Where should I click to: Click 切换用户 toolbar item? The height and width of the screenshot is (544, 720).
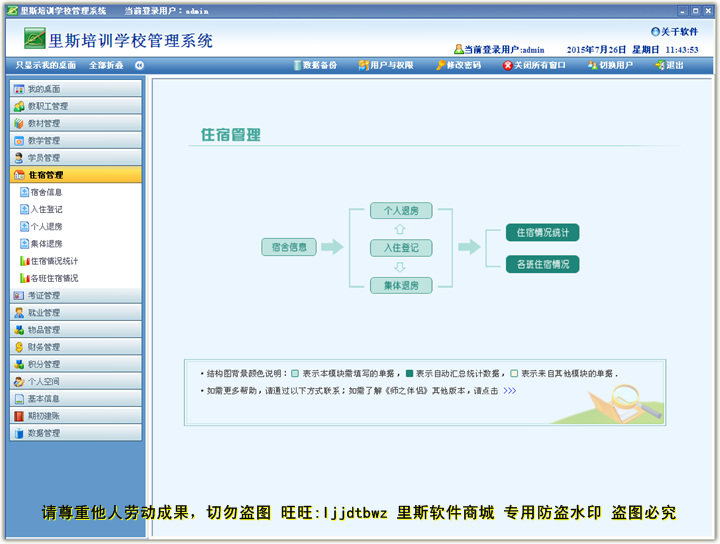[x=610, y=65]
